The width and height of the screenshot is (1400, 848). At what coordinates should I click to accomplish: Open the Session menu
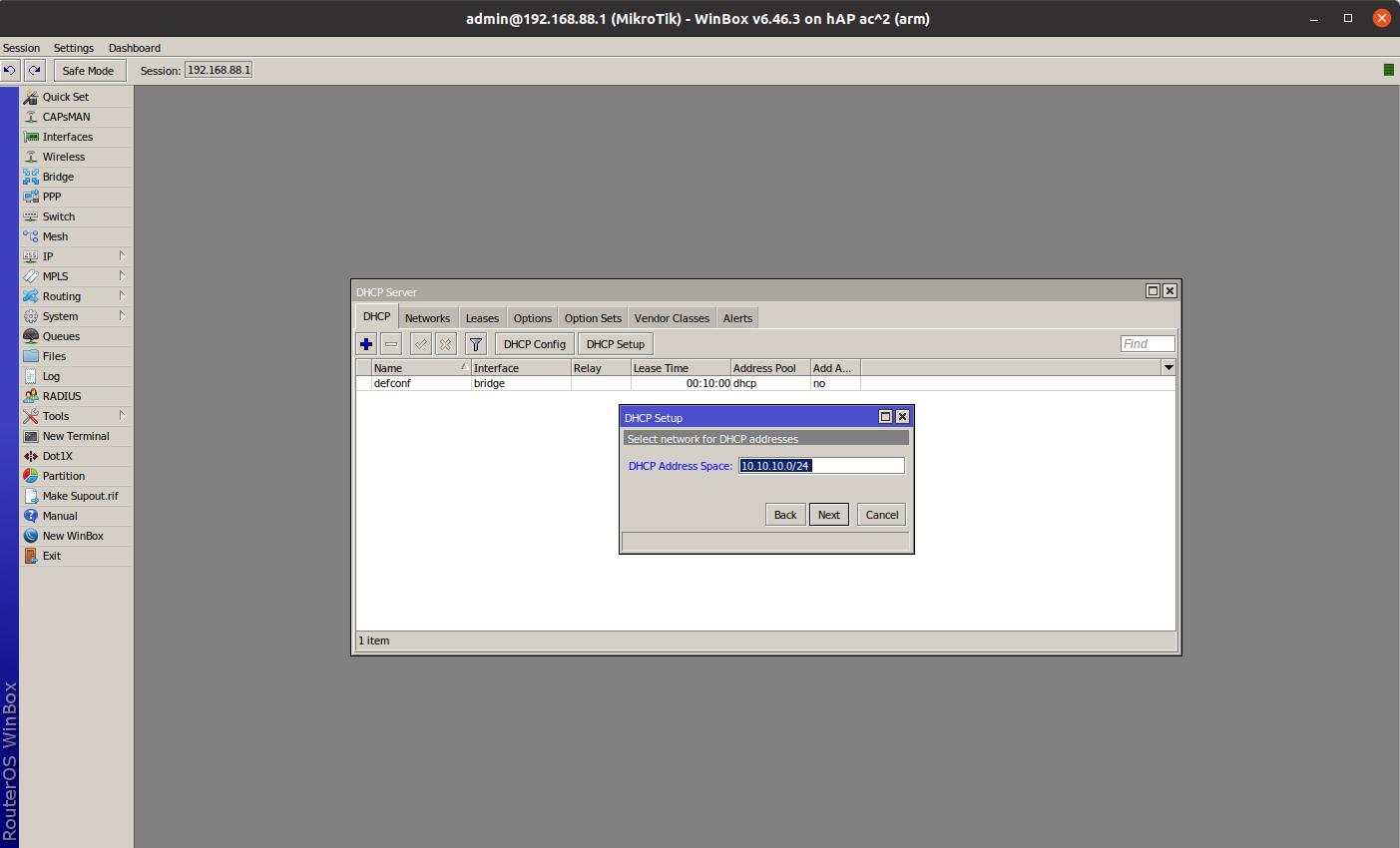coord(21,48)
